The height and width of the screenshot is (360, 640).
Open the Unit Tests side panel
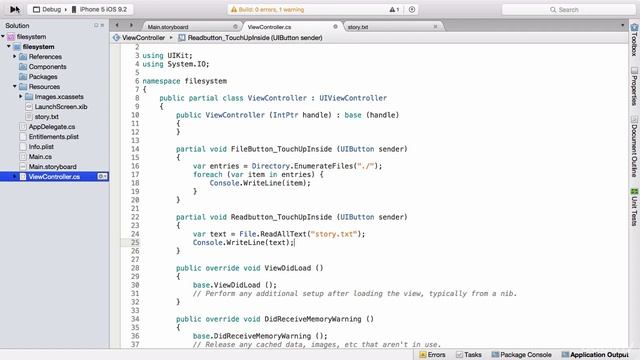pyautogui.click(x=634, y=207)
